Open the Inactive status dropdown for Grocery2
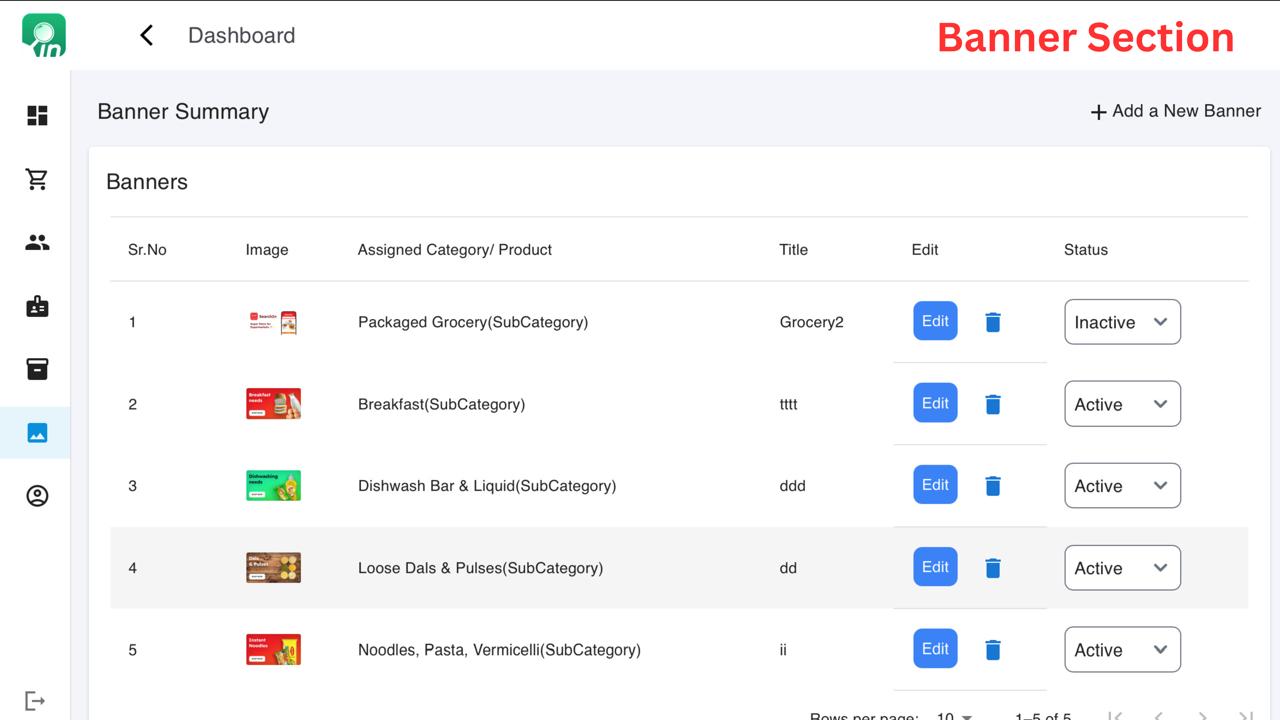This screenshot has height=720, width=1280. pos(1121,322)
